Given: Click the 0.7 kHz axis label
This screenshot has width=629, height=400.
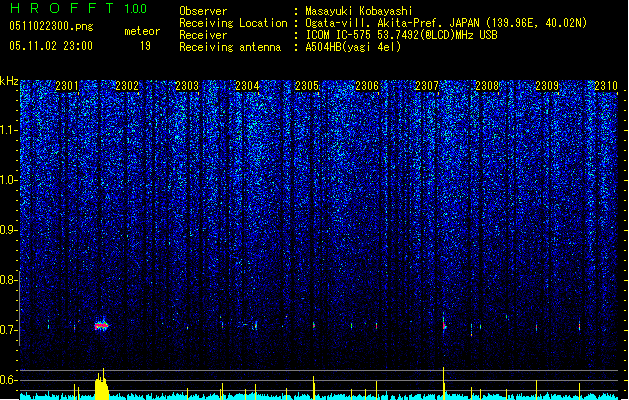Looking at the screenshot, I should pos(8,330).
